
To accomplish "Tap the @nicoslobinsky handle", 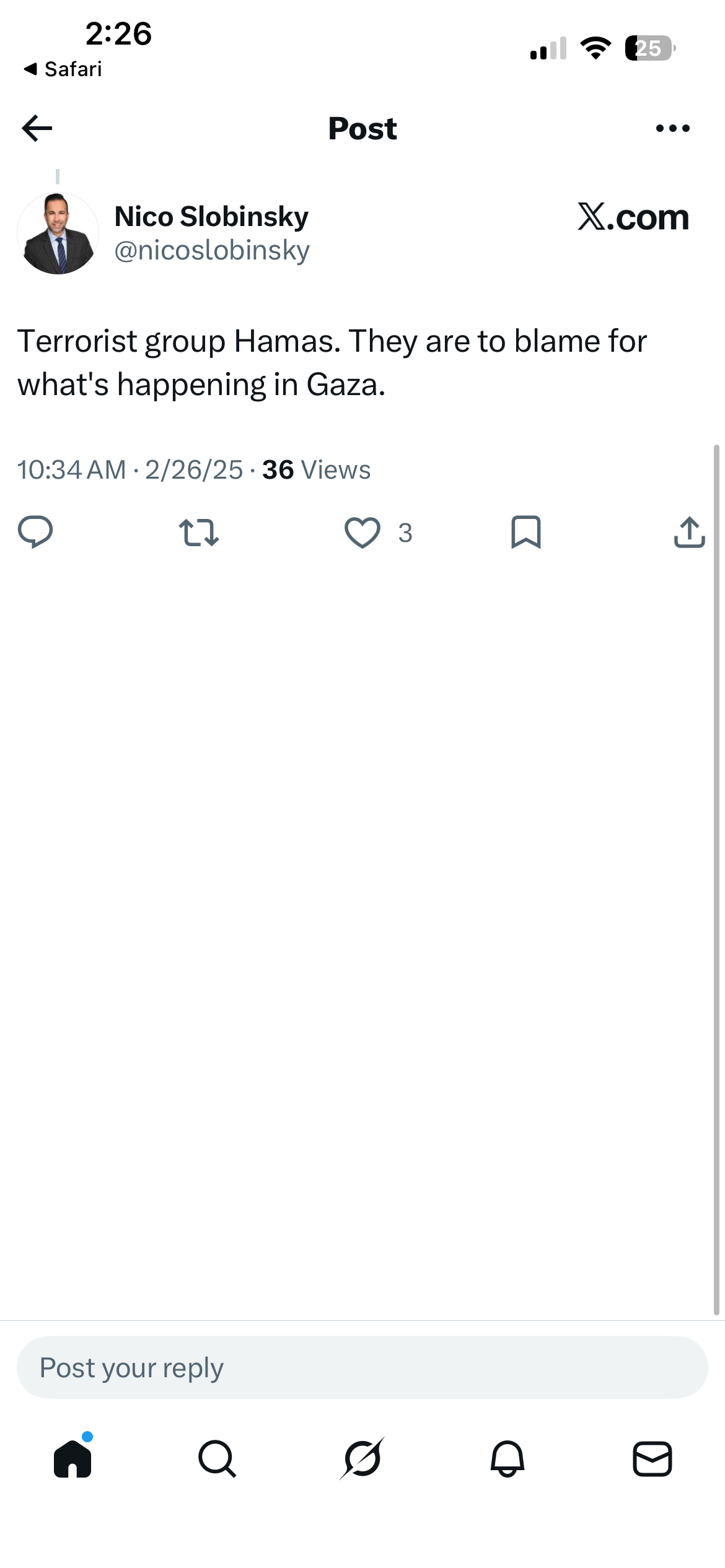I will click(x=212, y=250).
